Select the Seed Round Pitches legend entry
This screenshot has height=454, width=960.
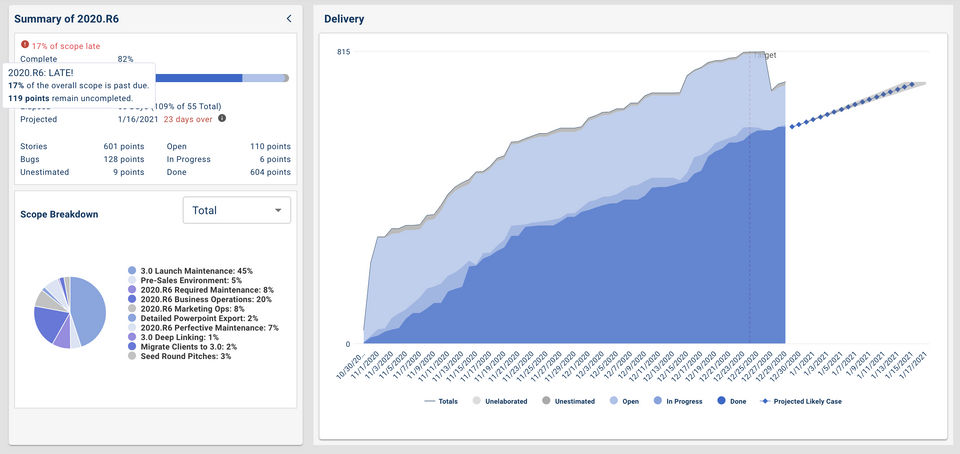(186, 356)
